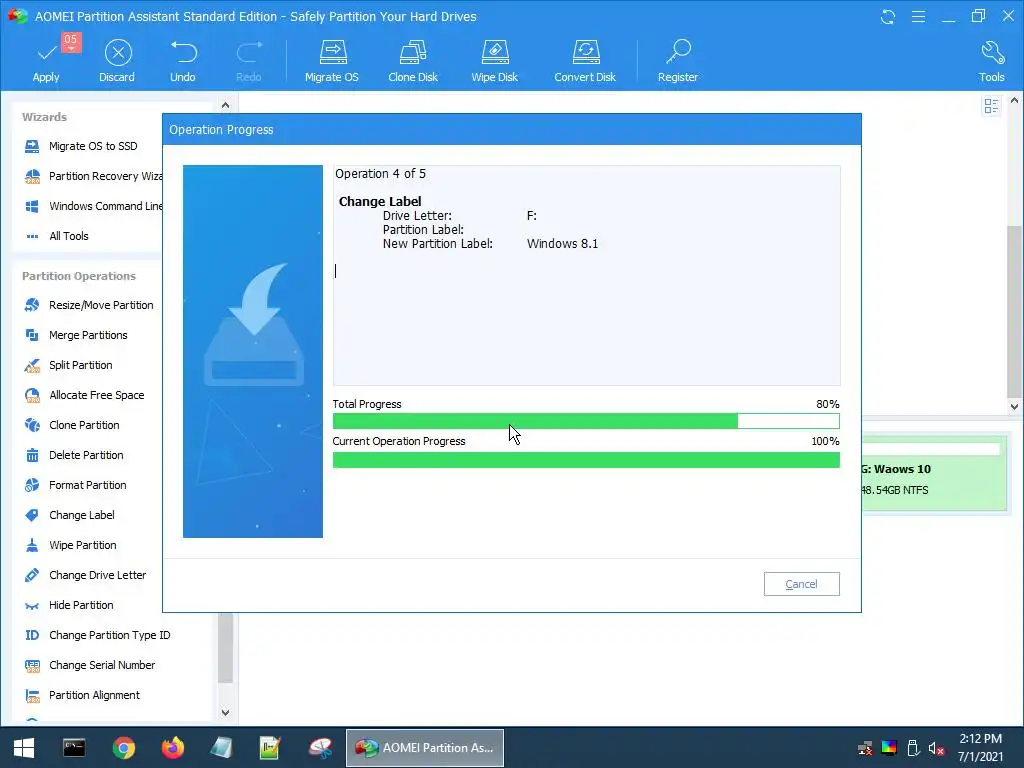The width and height of the screenshot is (1024, 768).
Task: Click the Total Progress bar
Action: (586, 421)
